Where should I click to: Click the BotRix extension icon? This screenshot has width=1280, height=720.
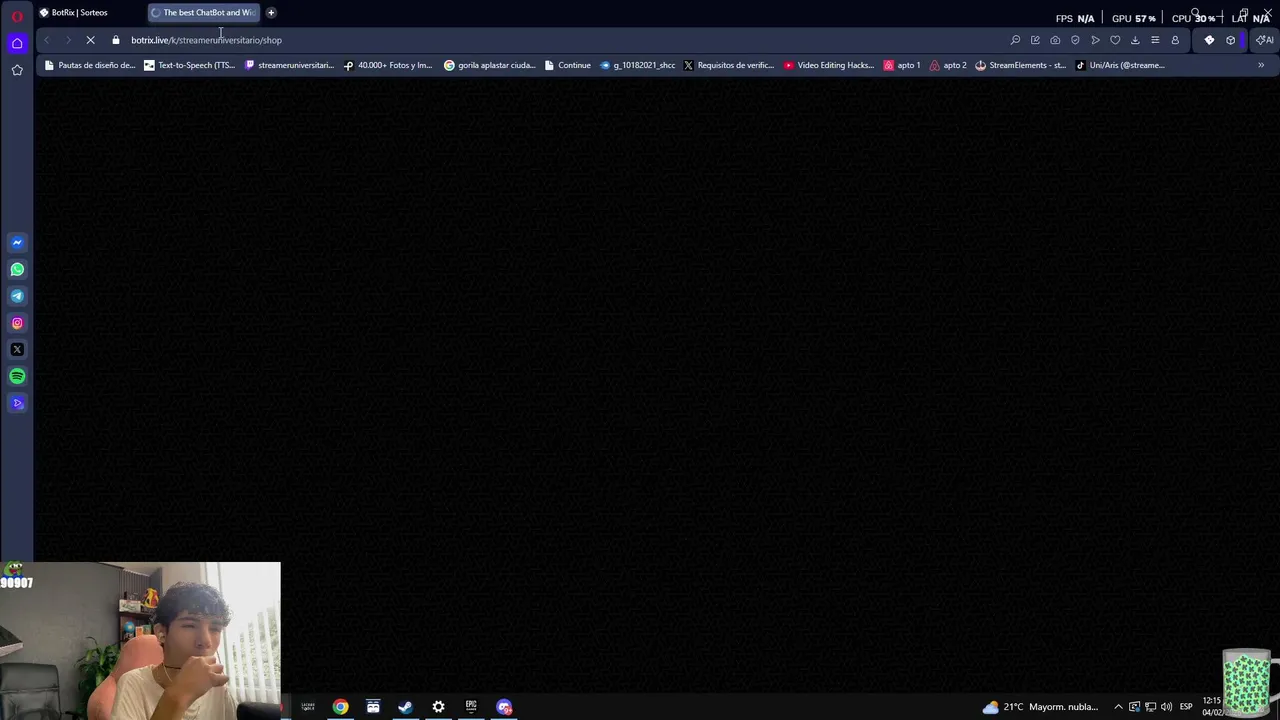(x=1209, y=40)
